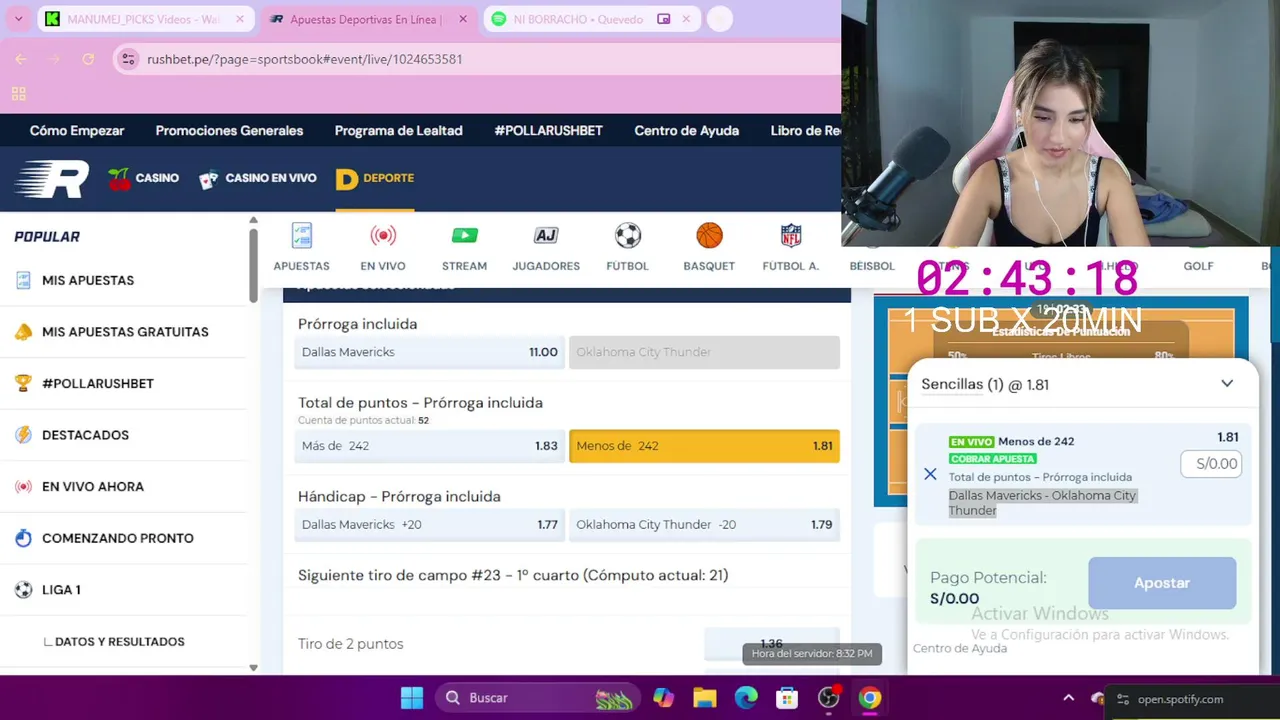Open Centro de Ayuda top menu item
Screen dimensions: 1280x720
(686, 131)
